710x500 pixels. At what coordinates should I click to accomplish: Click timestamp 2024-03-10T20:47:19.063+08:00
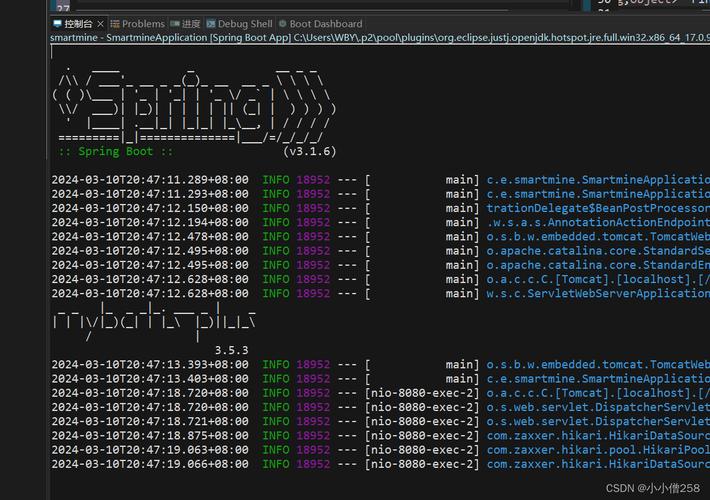(150, 450)
